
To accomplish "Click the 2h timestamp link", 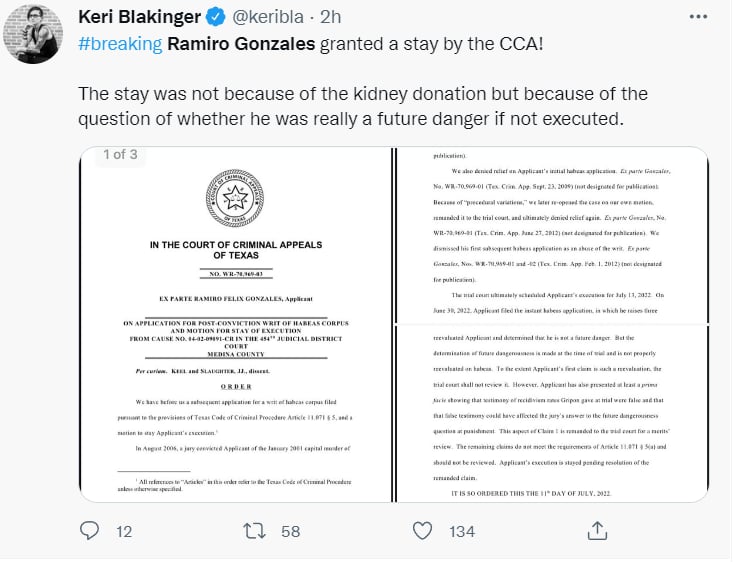I will tap(330, 17).
